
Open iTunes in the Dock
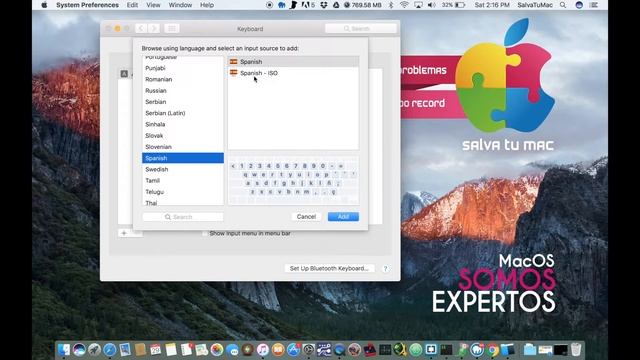click(263, 350)
